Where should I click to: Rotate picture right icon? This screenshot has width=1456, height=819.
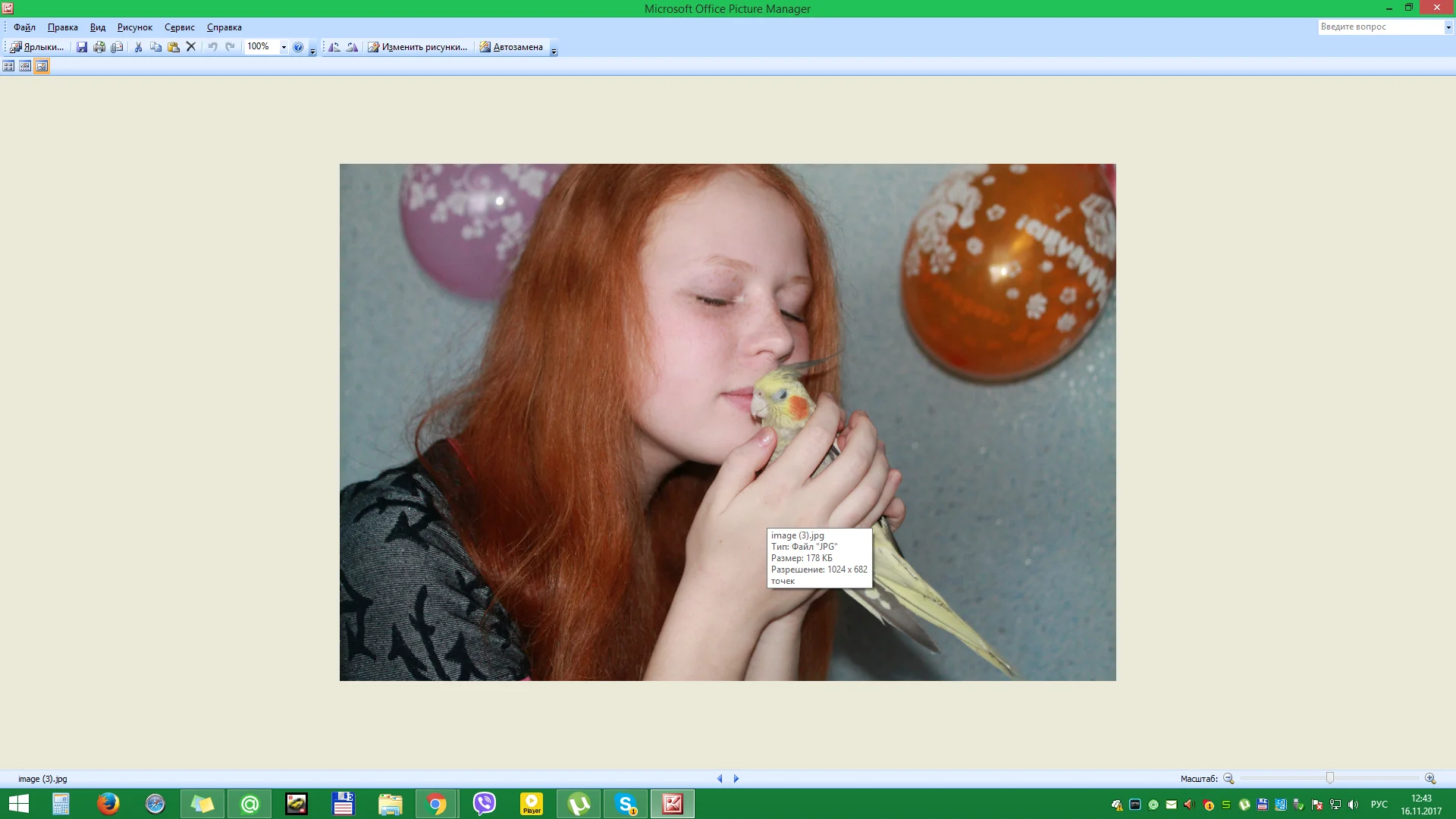pyautogui.click(x=352, y=47)
